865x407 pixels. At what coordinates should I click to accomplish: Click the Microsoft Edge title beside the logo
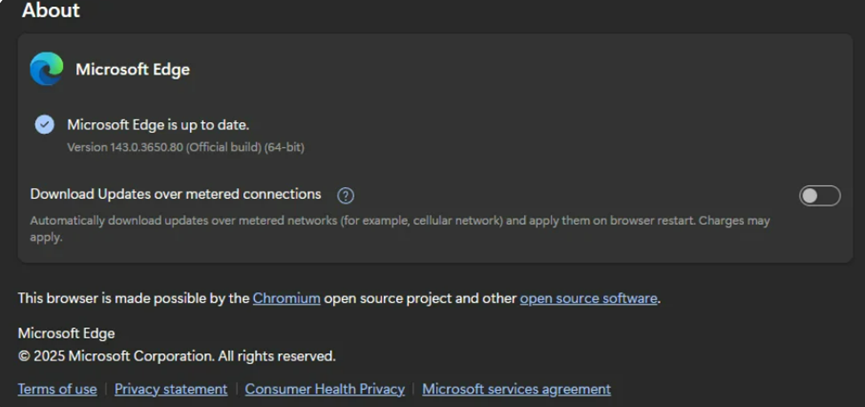(132, 70)
